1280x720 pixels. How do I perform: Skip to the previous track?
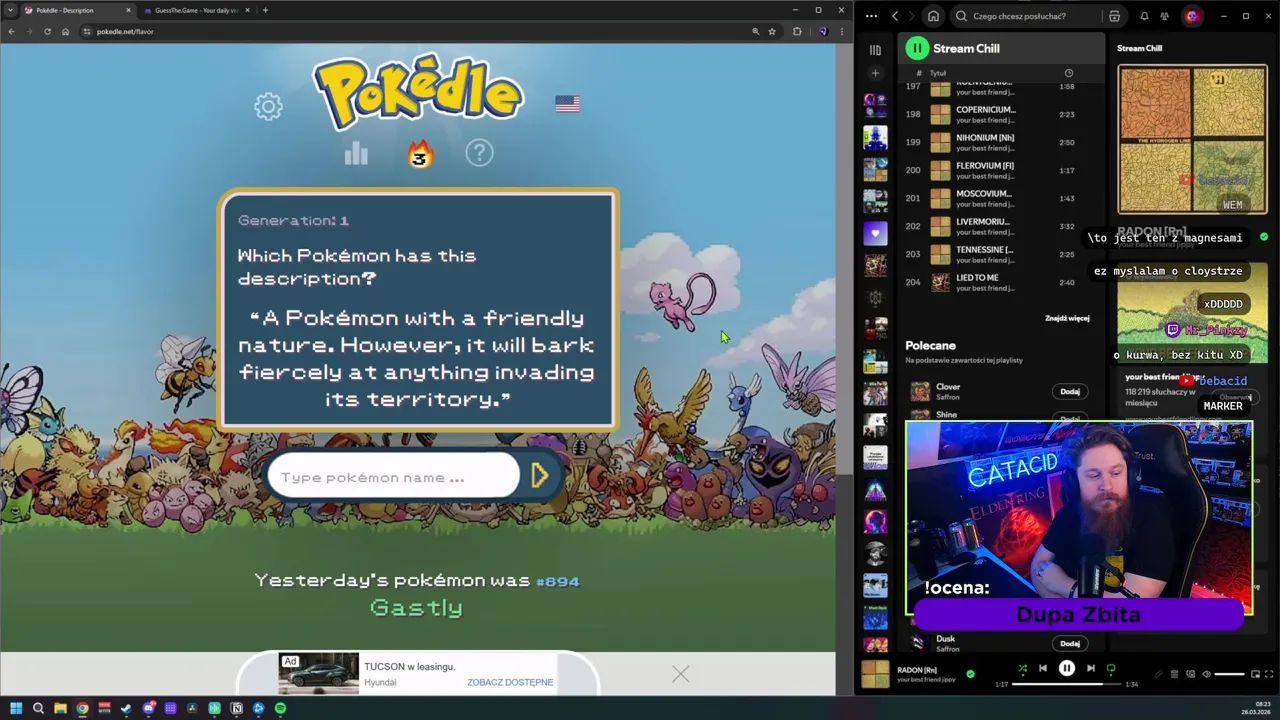pyautogui.click(x=1043, y=668)
